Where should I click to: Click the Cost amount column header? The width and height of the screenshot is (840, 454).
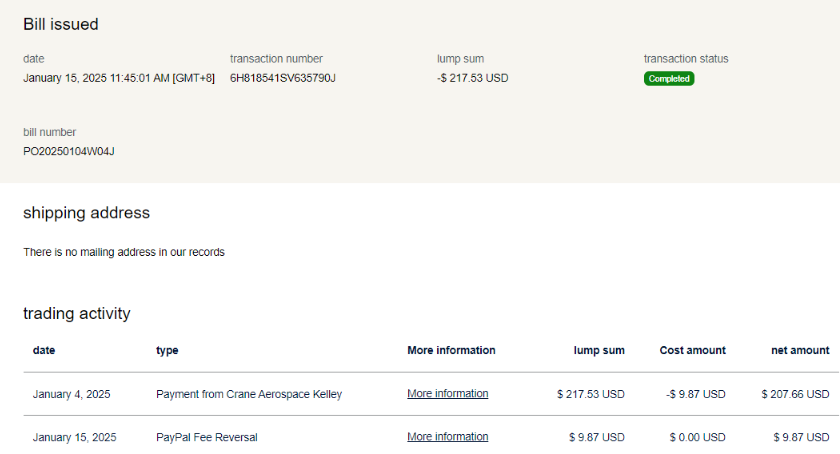(x=692, y=350)
